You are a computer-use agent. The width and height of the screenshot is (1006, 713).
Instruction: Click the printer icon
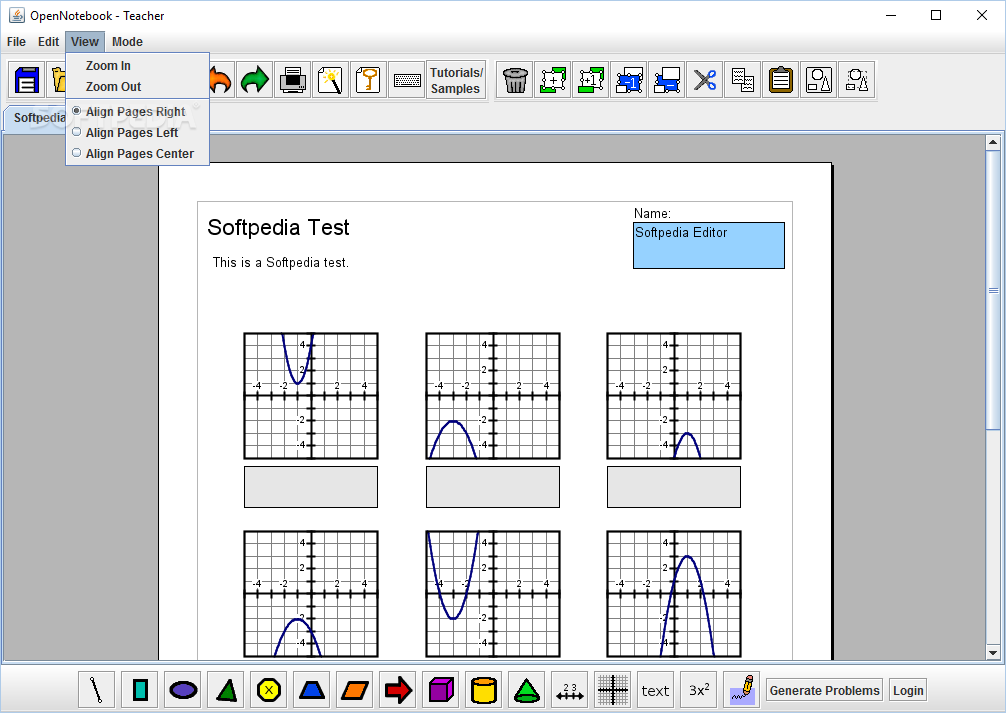[293, 80]
